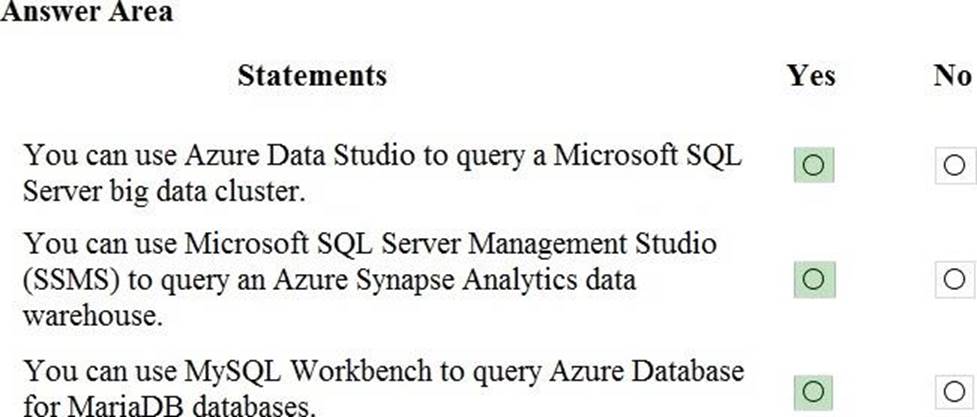
Task: Mark No for the MySQL Workbench statement
Action: 954,390
